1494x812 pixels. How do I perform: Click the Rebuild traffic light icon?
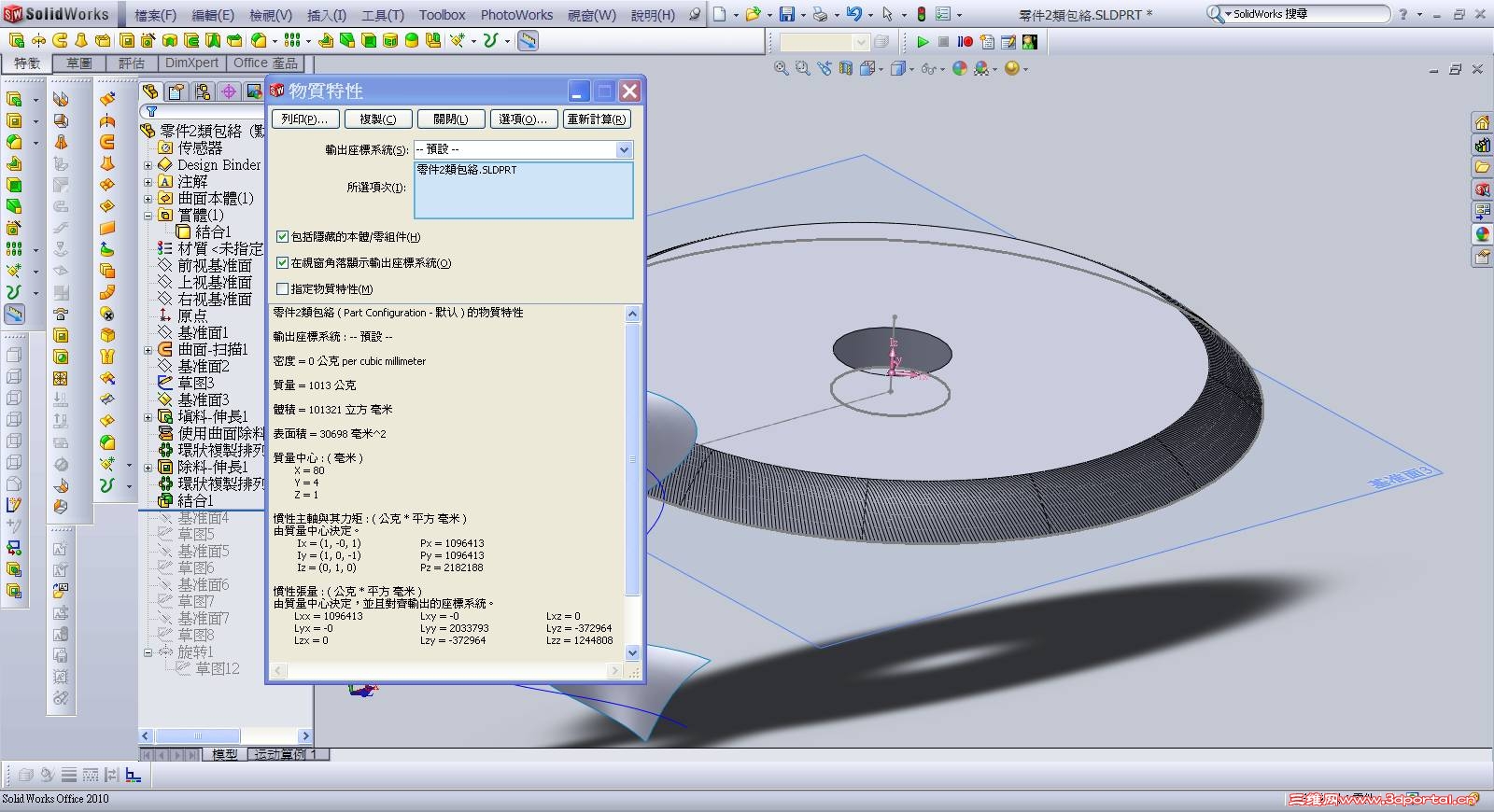[921, 14]
